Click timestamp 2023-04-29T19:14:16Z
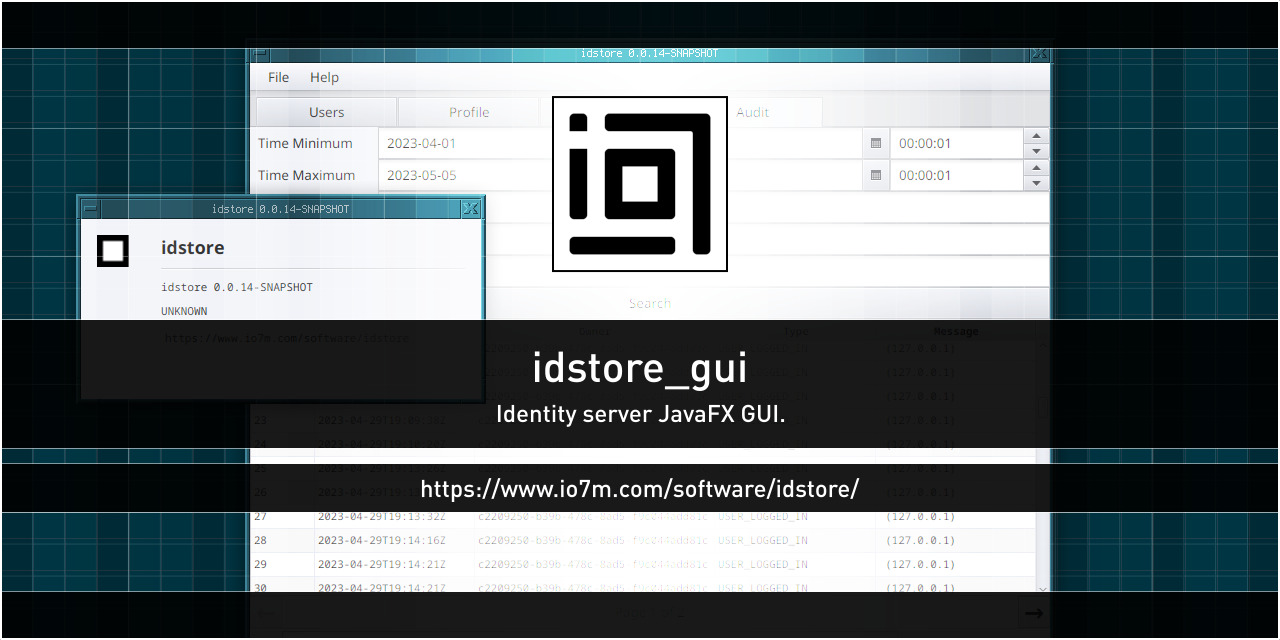This screenshot has width=1280, height=640. point(382,540)
